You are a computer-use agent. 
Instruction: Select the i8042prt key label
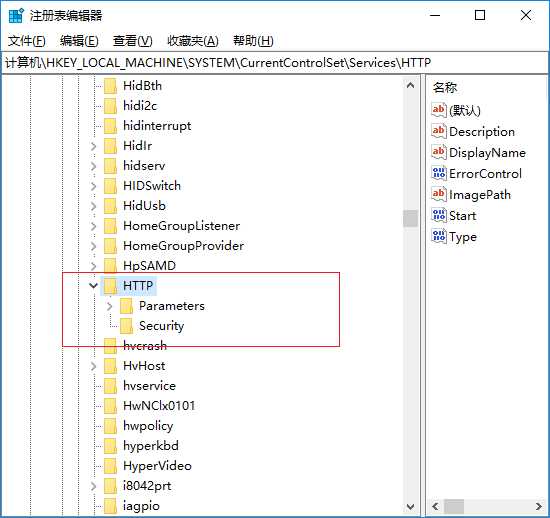(147, 486)
